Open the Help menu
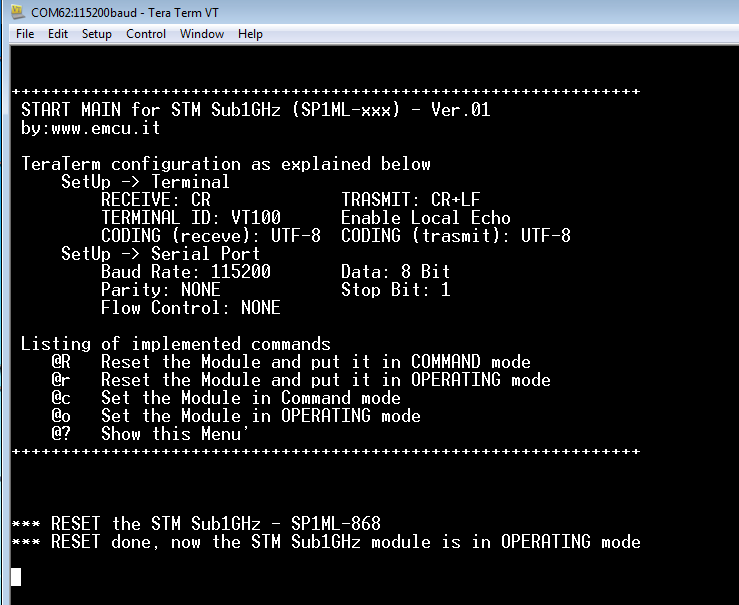 pyautogui.click(x=250, y=34)
